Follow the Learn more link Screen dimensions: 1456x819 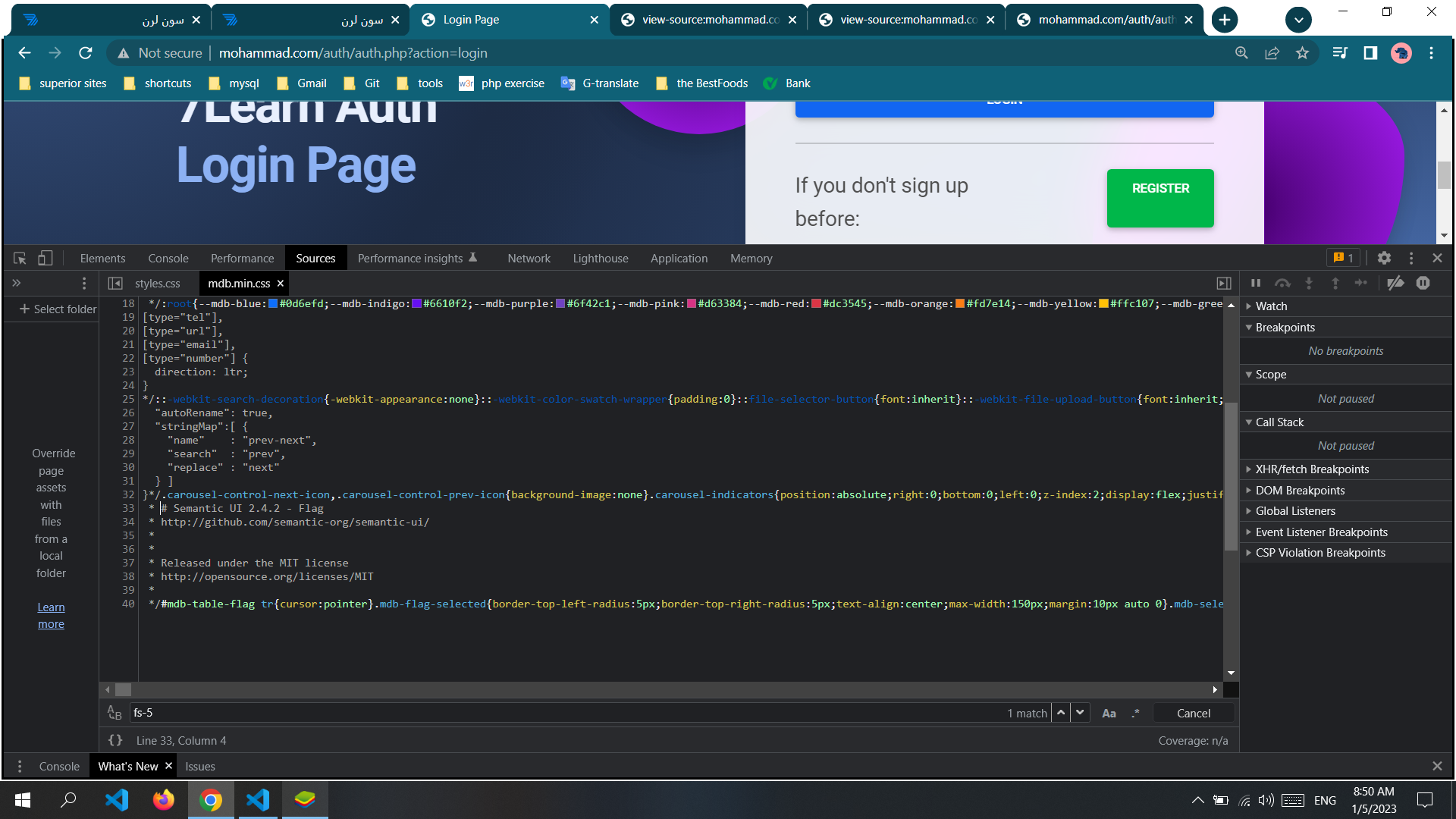pyautogui.click(x=51, y=616)
